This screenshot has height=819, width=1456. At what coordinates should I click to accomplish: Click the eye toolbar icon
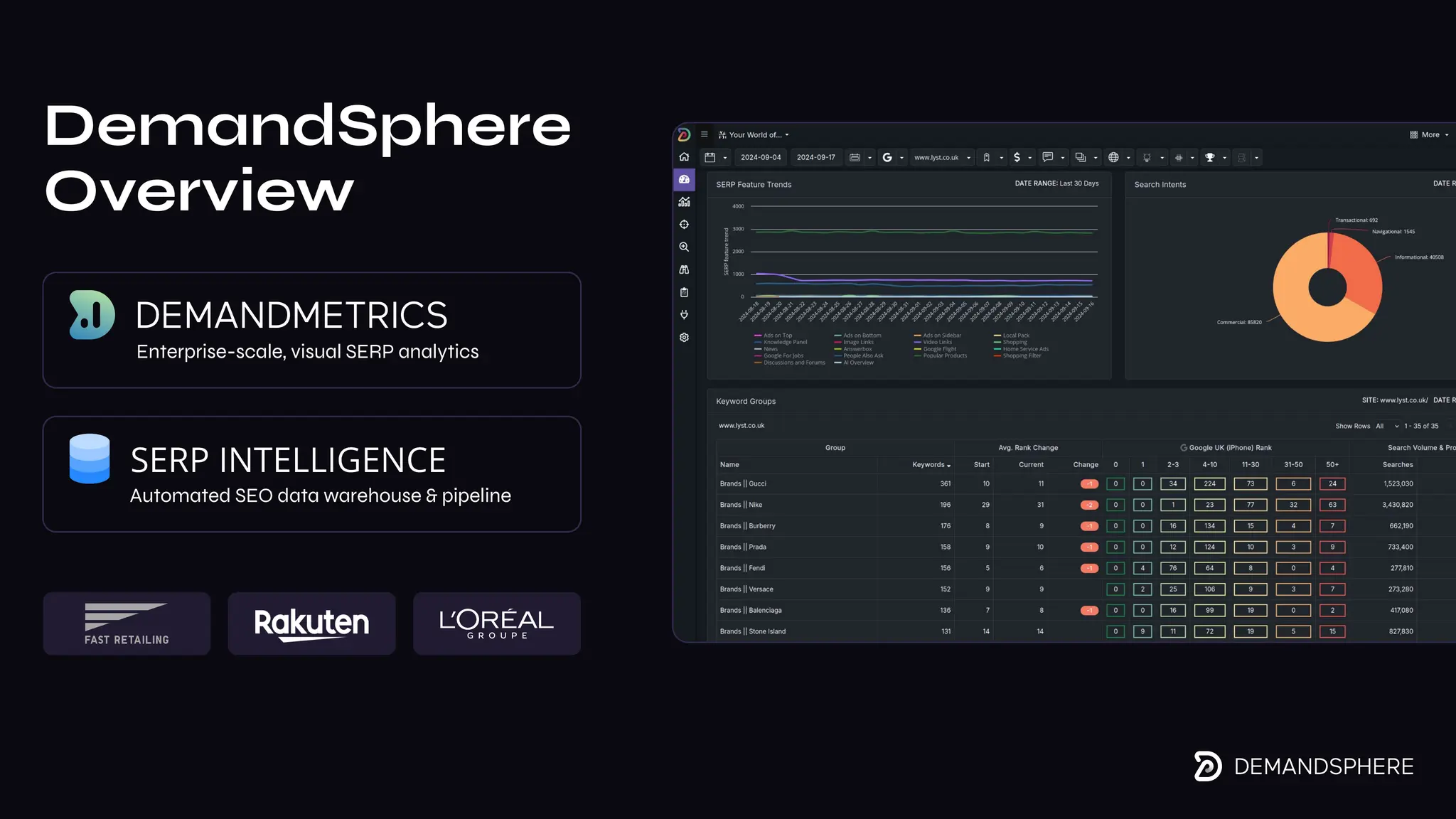tap(1179, 158)
